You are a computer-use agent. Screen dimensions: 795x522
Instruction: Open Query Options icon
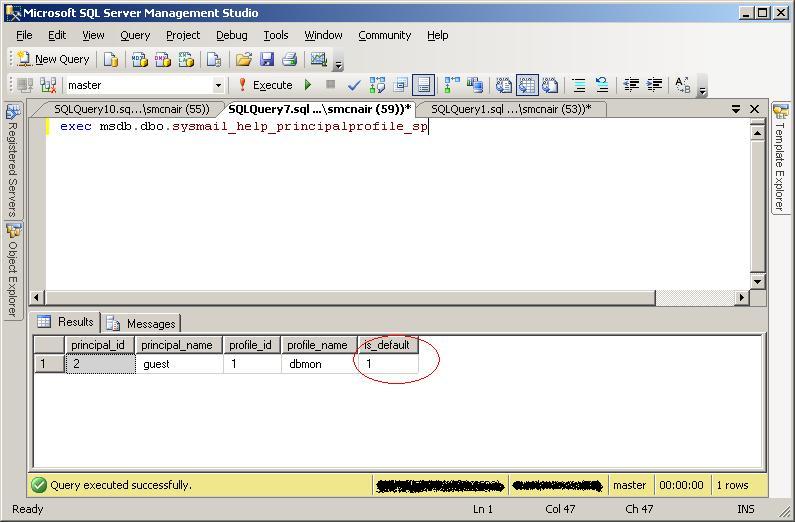click(401, 85)
